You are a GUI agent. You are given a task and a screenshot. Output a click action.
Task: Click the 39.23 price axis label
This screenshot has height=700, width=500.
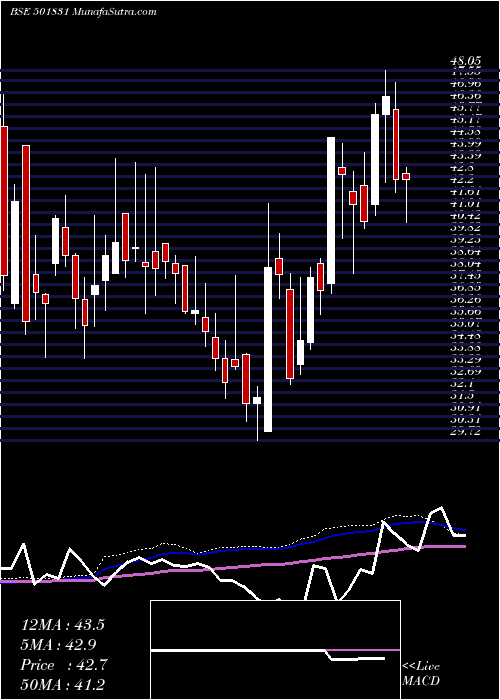466,240
